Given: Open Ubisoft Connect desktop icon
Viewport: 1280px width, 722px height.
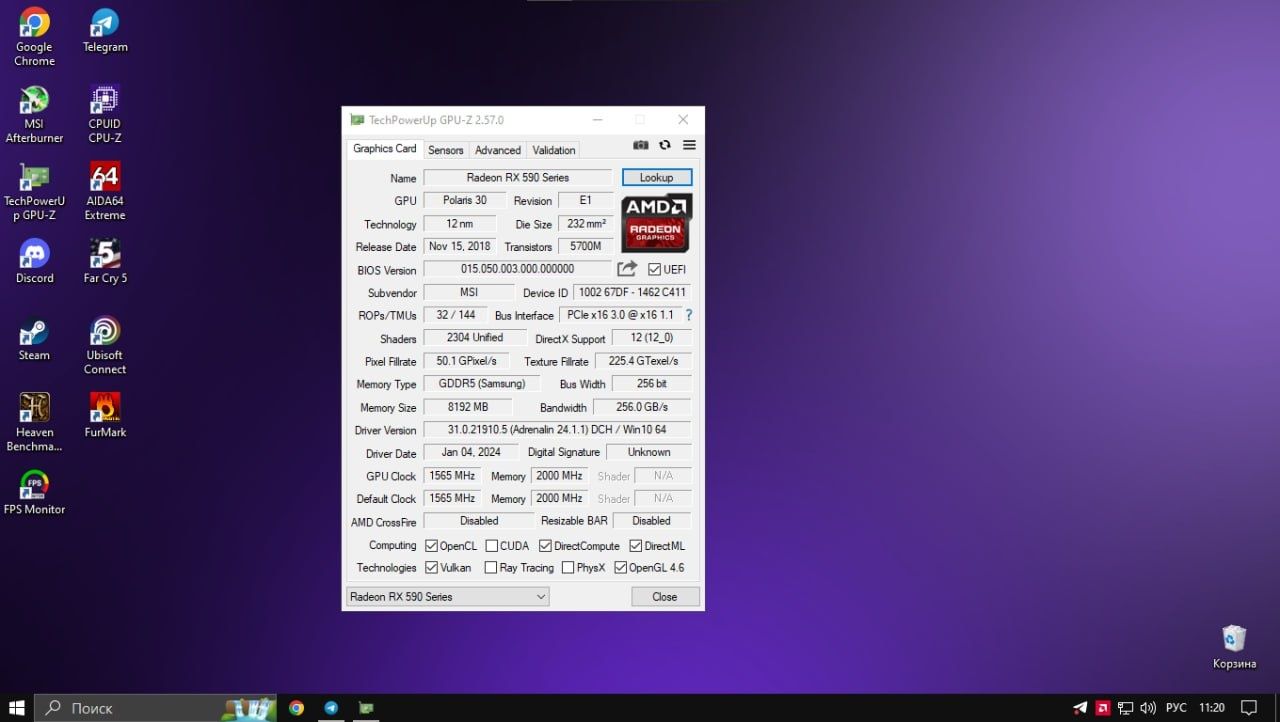Looking at the screenshot, I should coord(105,346).
